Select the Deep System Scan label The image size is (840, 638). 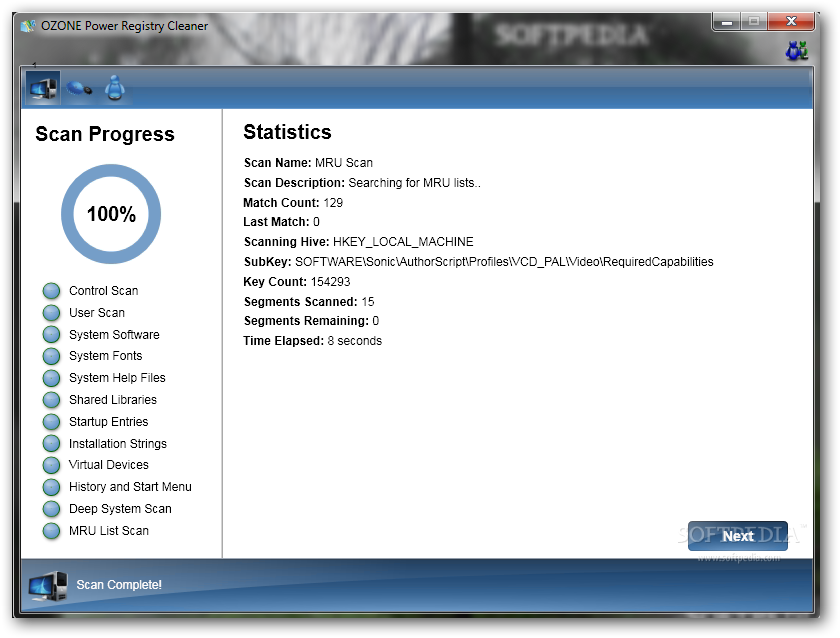coord(120,509)
